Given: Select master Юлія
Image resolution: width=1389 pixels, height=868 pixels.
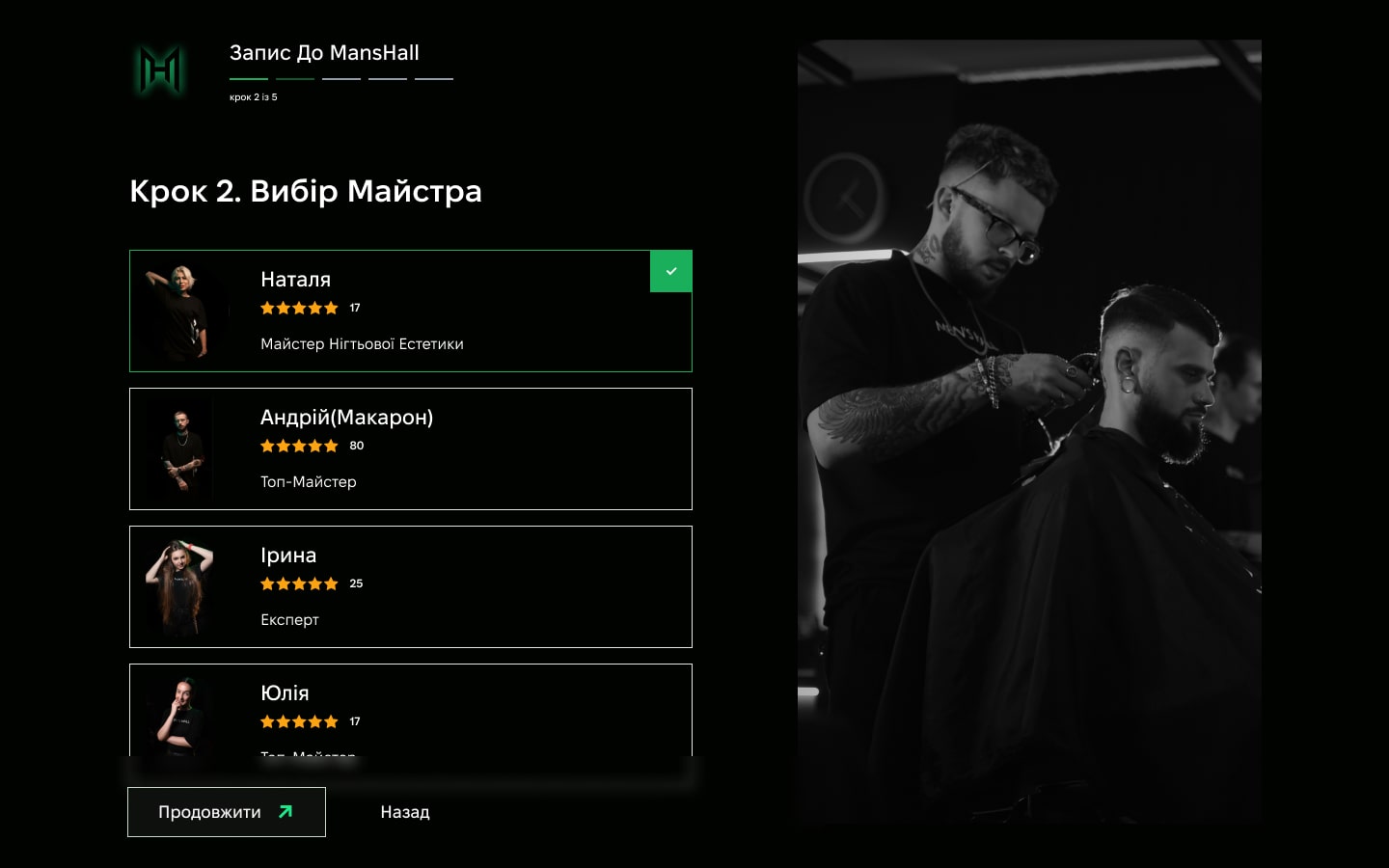Looking at the screenshot, I should pyautogui.click(x=411, y=710).
